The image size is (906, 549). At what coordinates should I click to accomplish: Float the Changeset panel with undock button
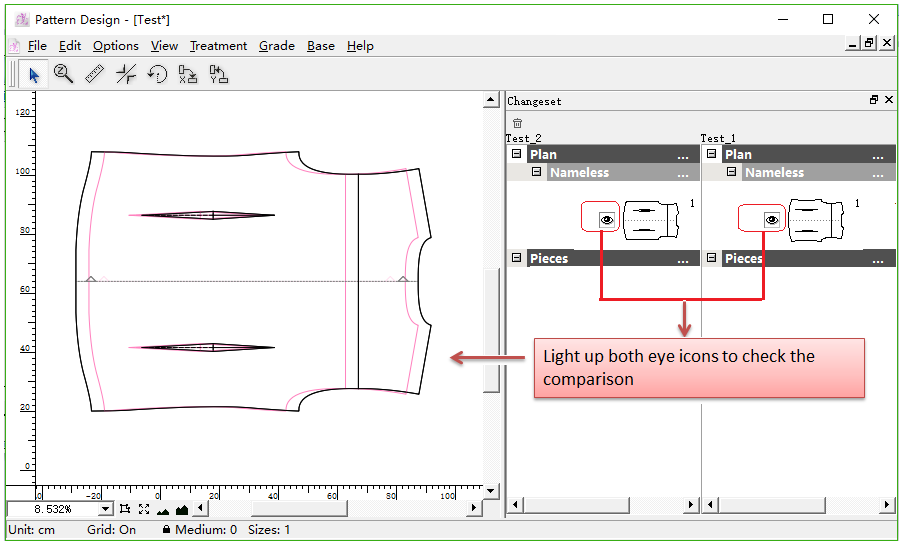click(x=874, y=100)
